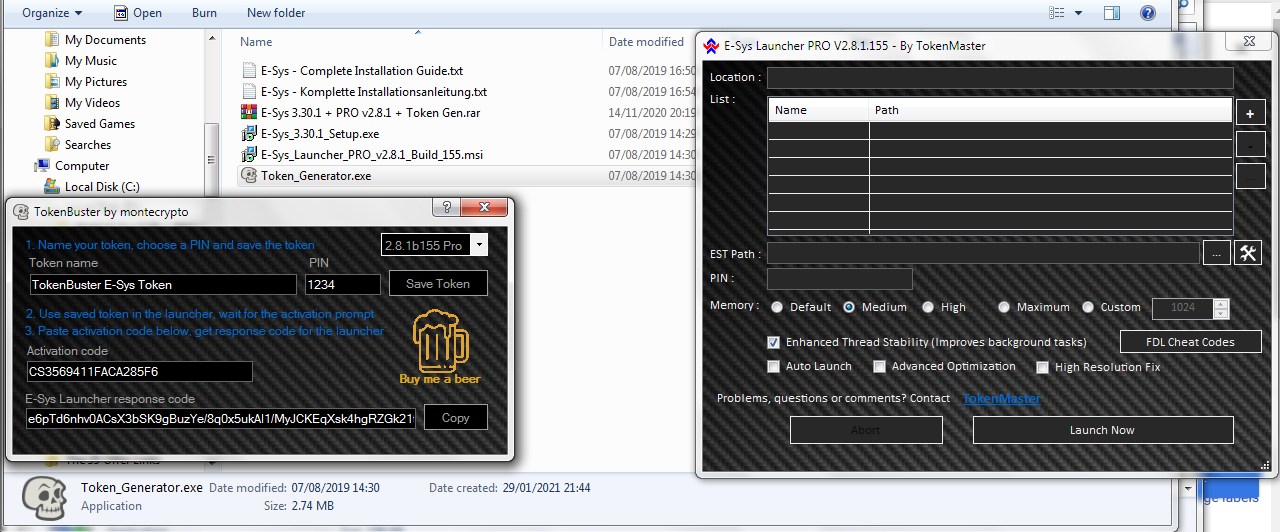Select the E-Sys 3.30.1 rar archive file
The width and height of the screenshot is (1280, 532).
click(x=370, y=113)
